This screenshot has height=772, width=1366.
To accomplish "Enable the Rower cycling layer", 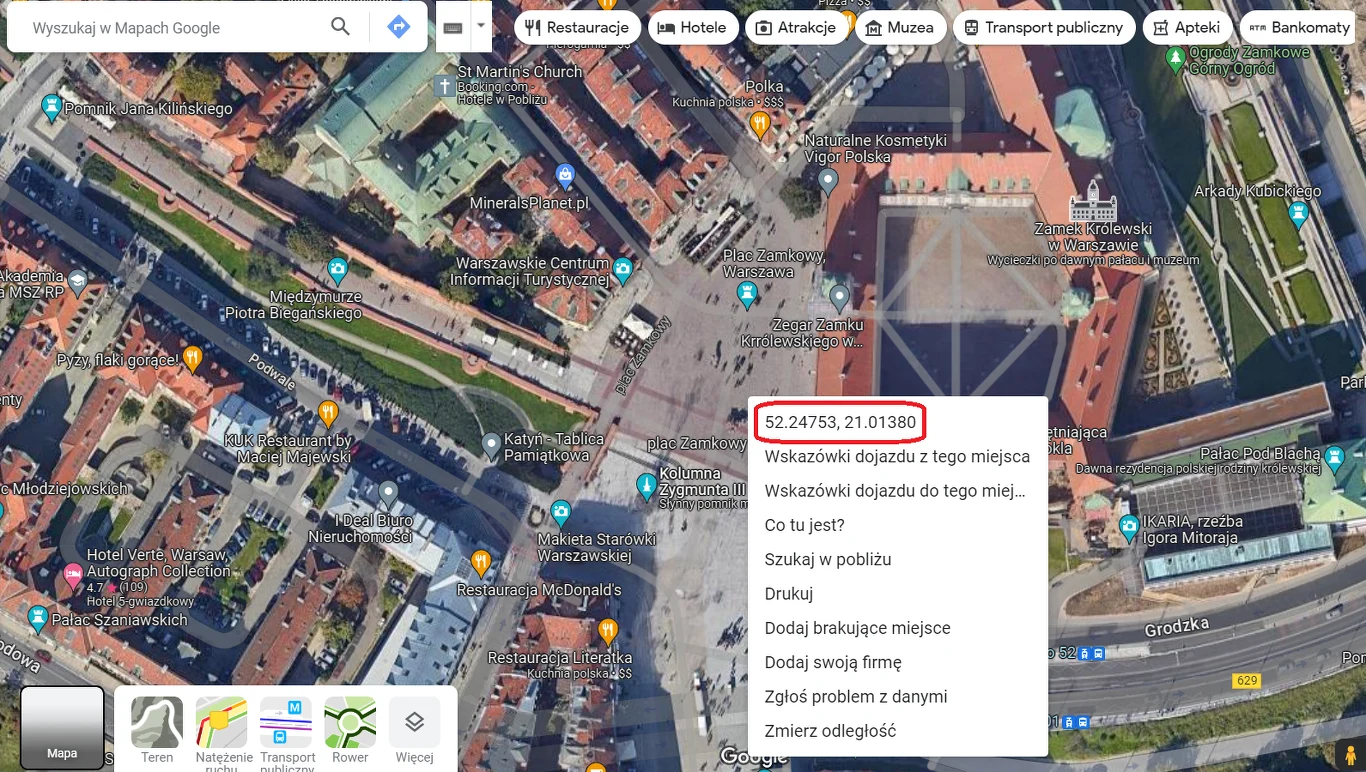I will [x=350, y=722].
